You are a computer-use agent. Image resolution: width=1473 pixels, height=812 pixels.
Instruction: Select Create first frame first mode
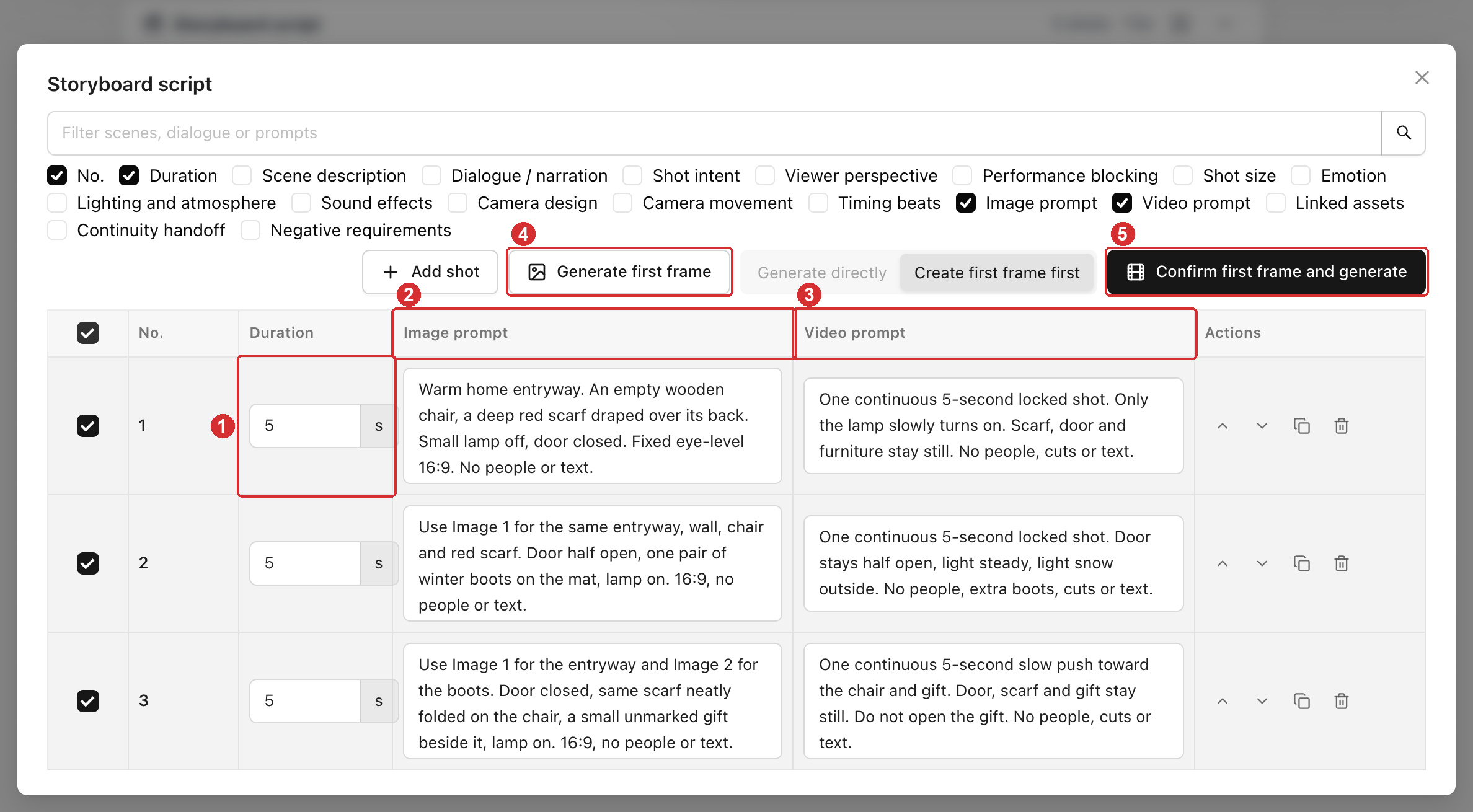(997, 273)
